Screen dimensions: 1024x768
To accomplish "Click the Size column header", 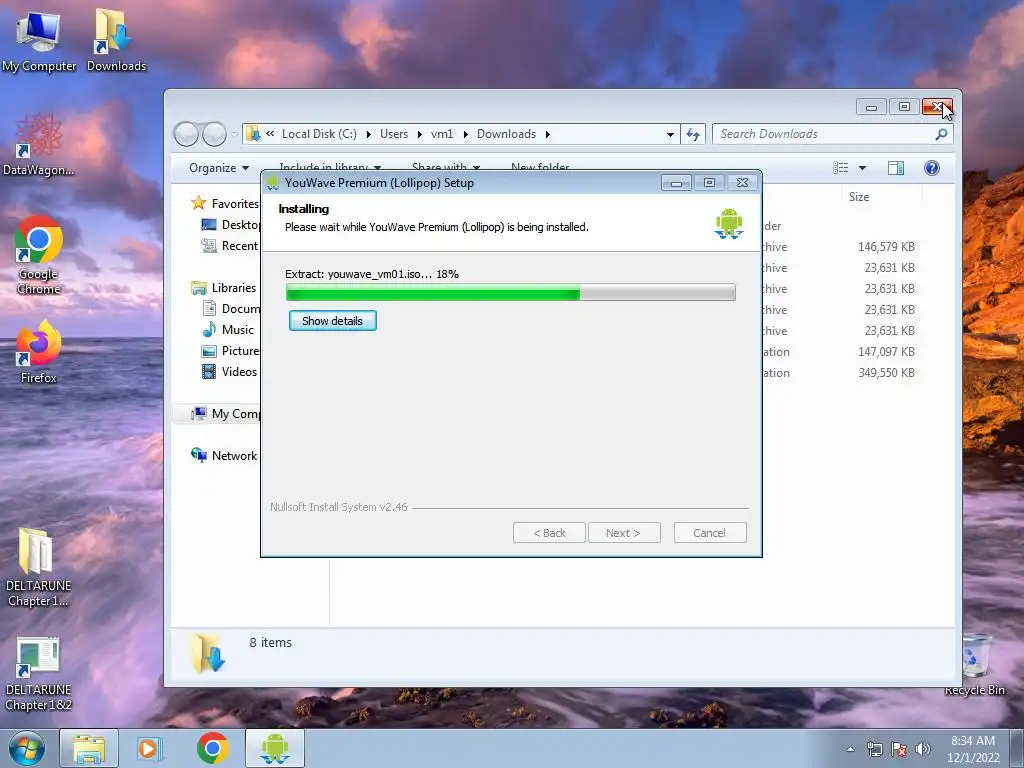I will 859,197.
